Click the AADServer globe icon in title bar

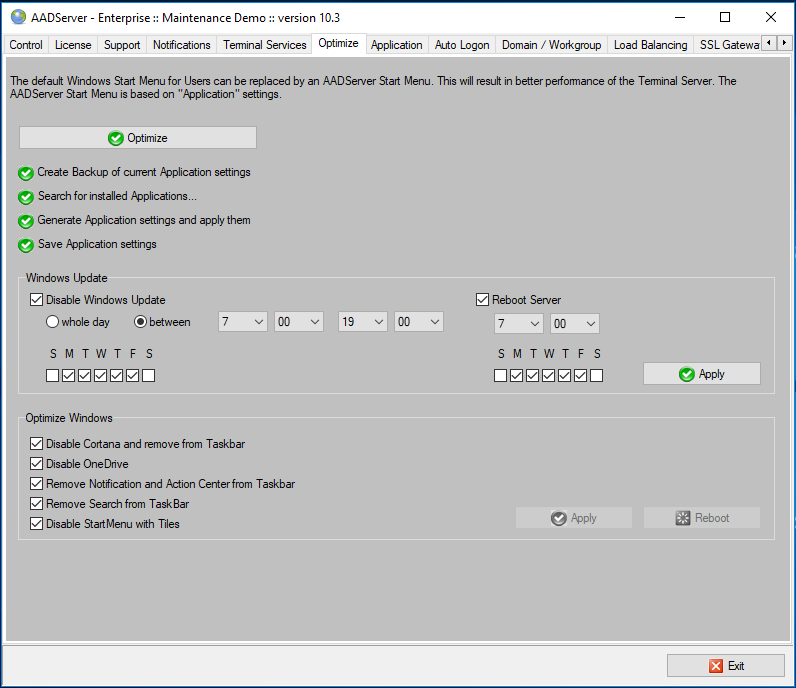pos(18,17)
